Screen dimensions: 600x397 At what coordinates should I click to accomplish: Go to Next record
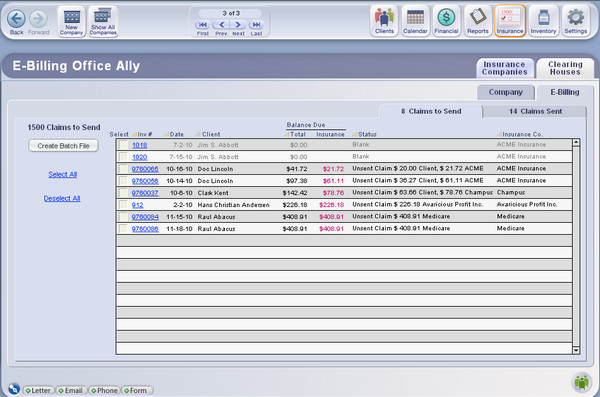point(238,25)
